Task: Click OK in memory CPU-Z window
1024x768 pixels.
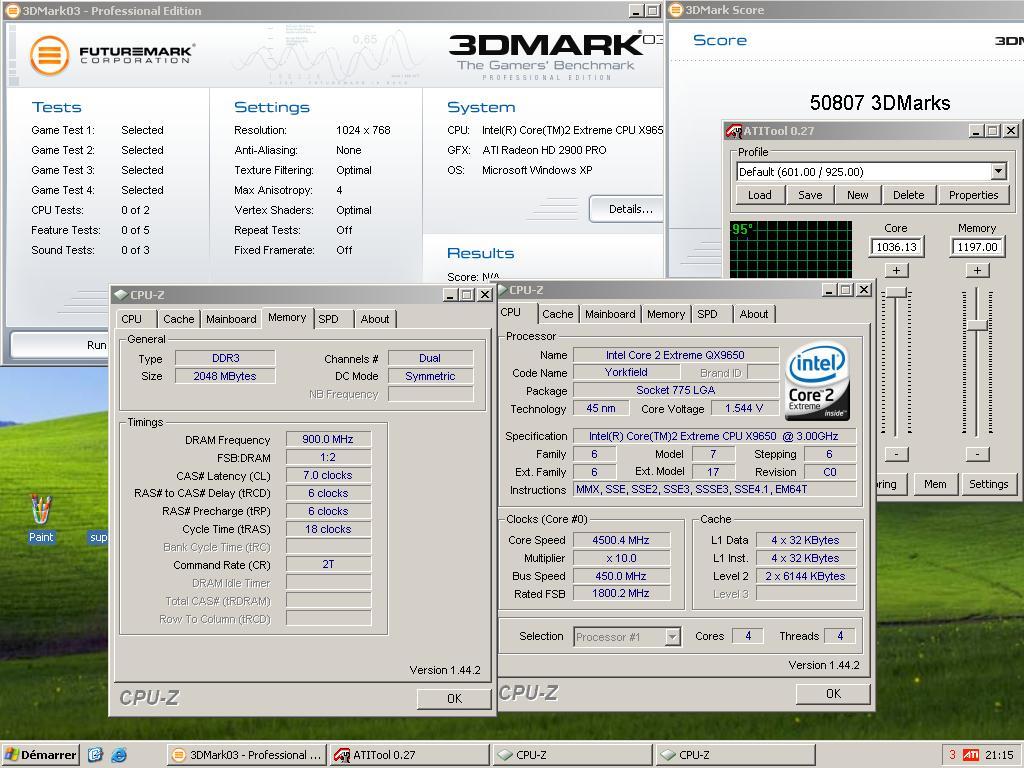Action: point(454,698)
